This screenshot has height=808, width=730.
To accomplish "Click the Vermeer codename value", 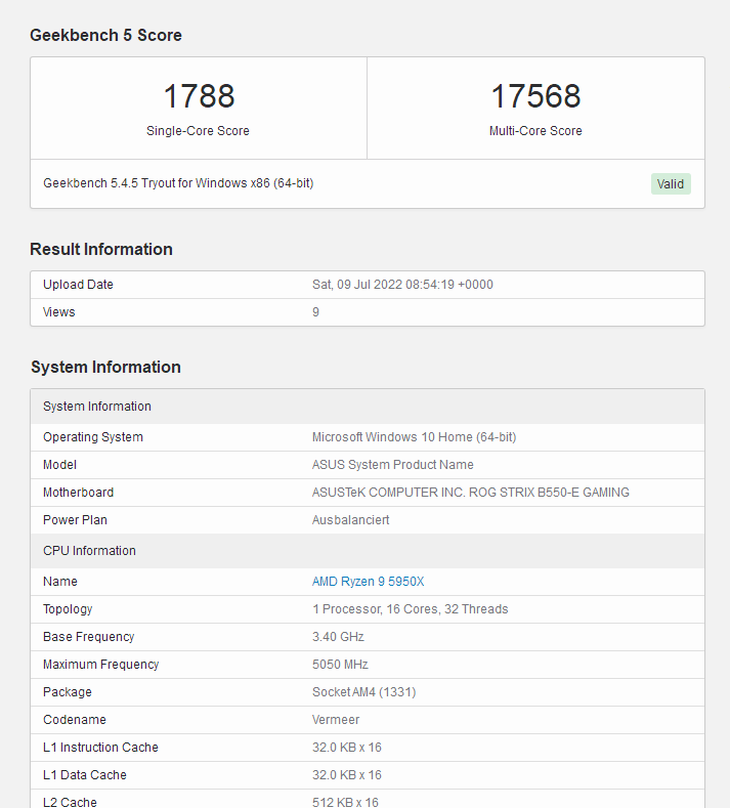I will click(336, 719).
